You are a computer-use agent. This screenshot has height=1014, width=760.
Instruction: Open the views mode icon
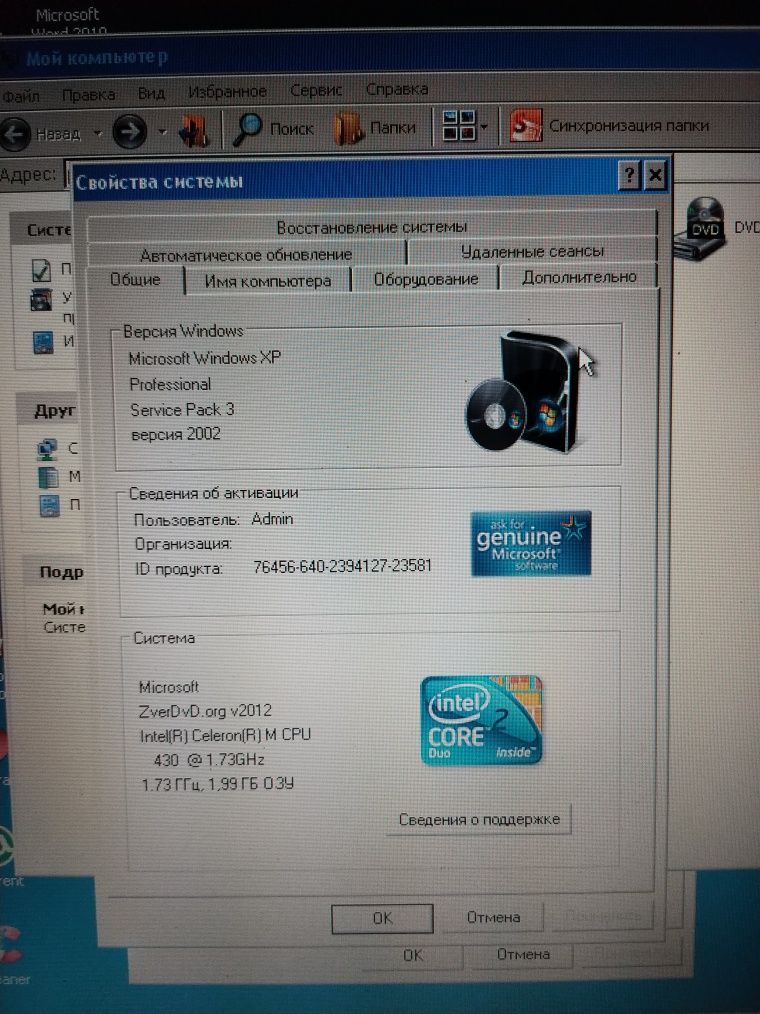tap(458, 125)
